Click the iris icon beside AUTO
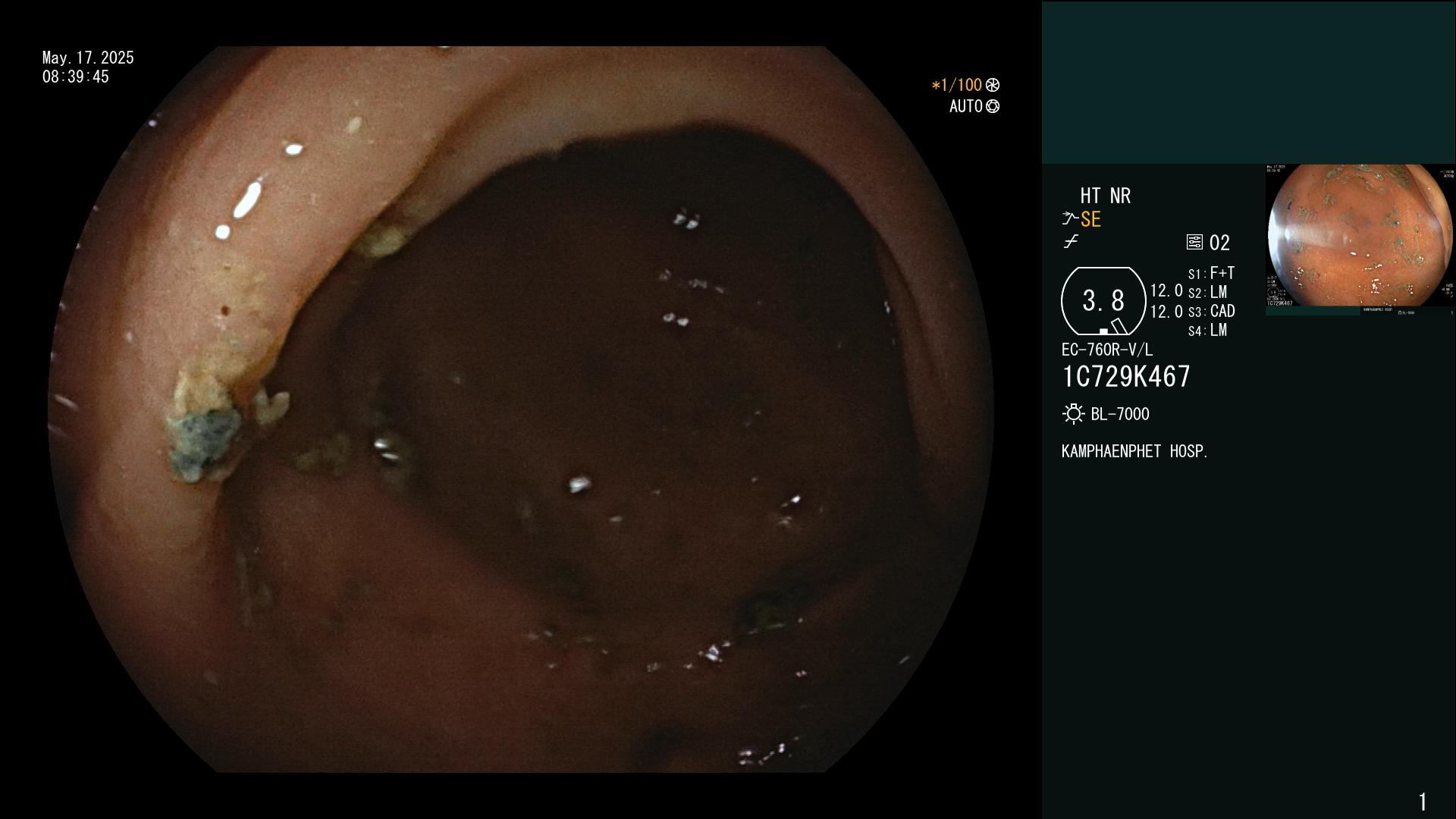 (x=993, y=106)
